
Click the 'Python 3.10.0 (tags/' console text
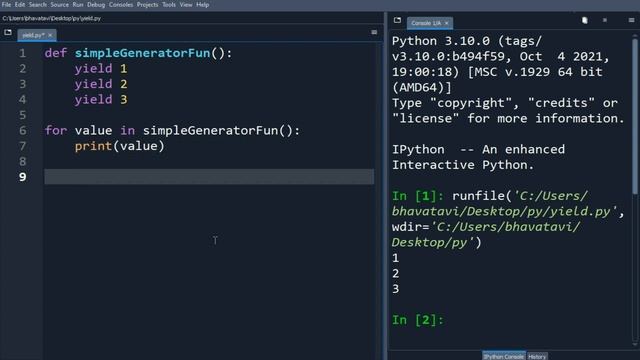tap(467, 41)
